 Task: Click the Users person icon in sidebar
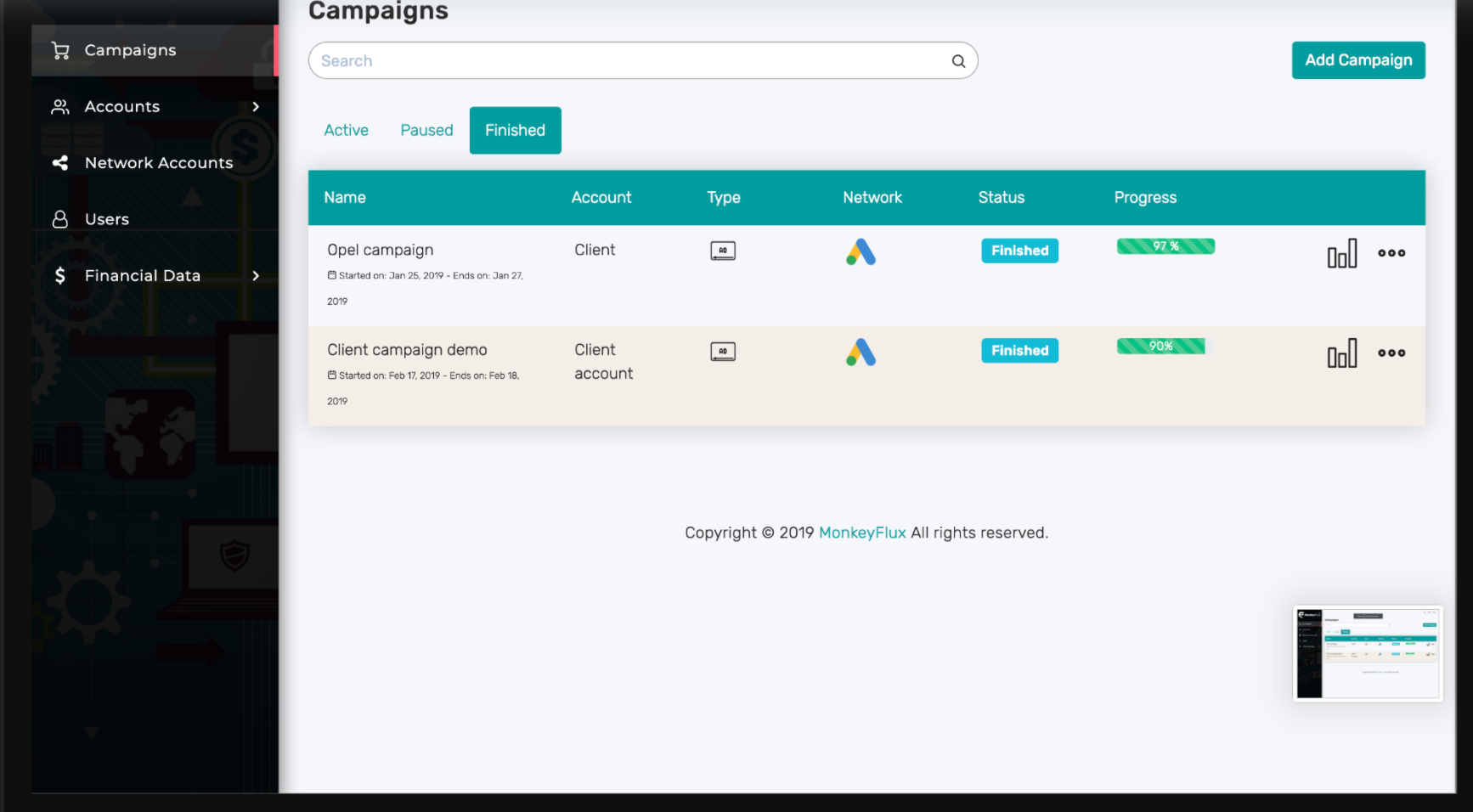pos(59,218)
